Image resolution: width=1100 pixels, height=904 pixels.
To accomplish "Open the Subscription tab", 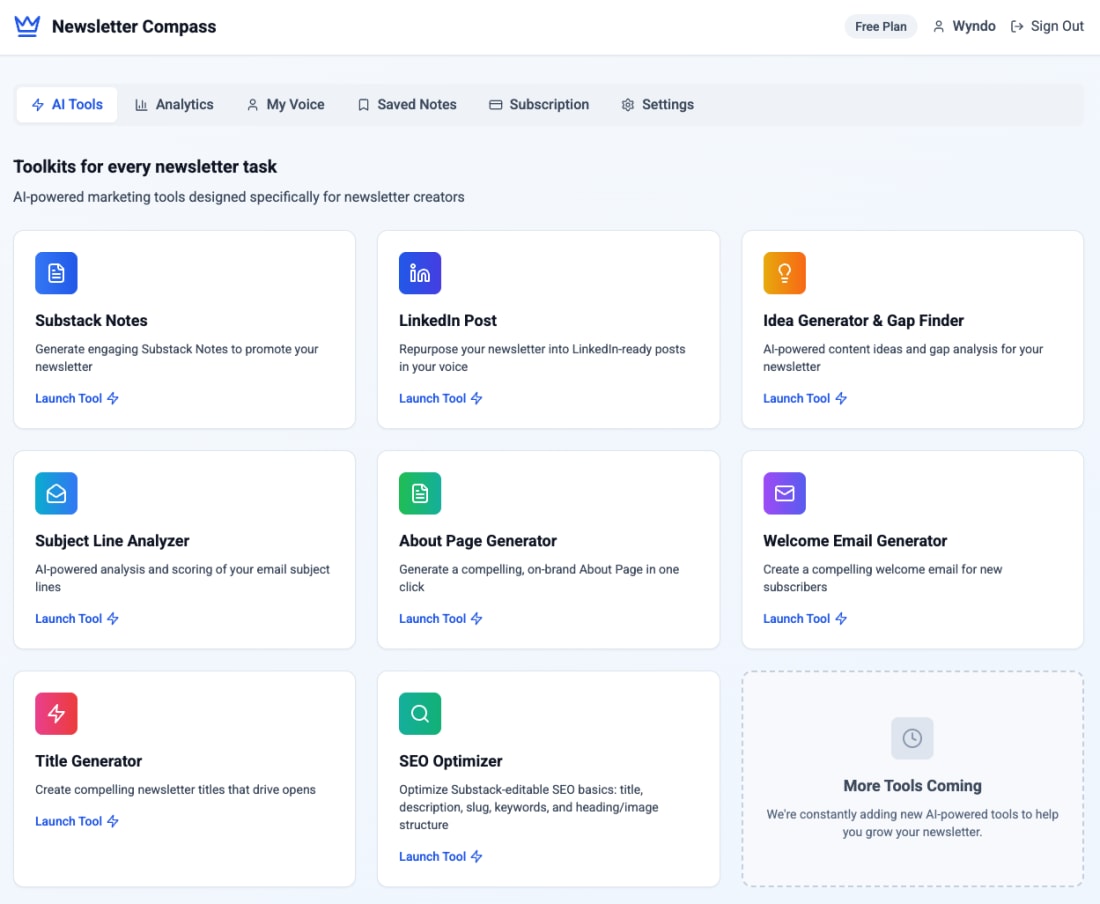I will pyautogui.click(x=539, y=104).
